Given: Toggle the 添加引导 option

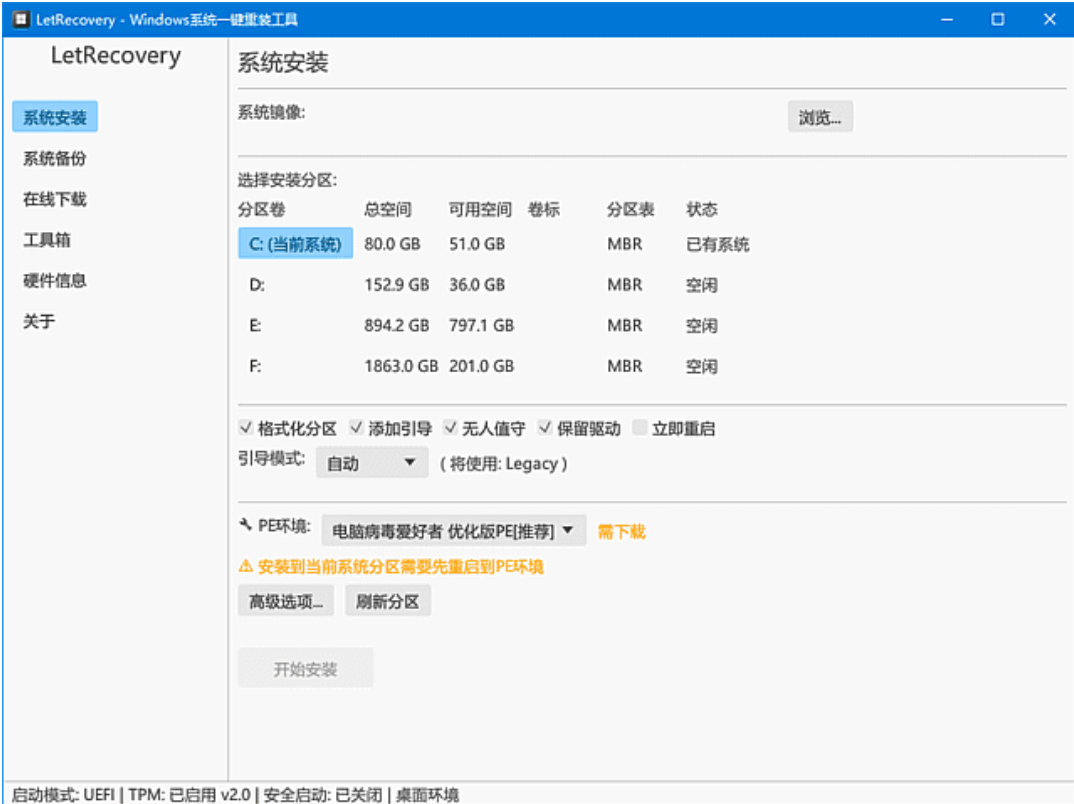Looking at the screenshot, I should (x=355, y=428).
